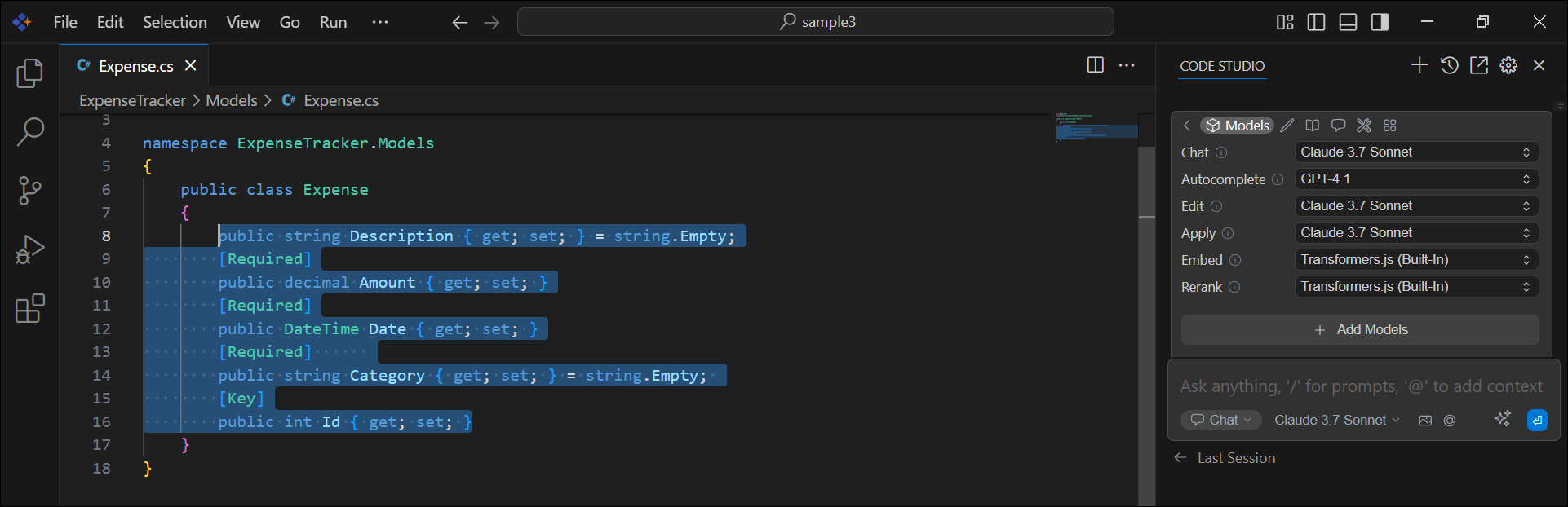Click the Add Models button
The image size is (1568, 507).
click(1360, 330)
